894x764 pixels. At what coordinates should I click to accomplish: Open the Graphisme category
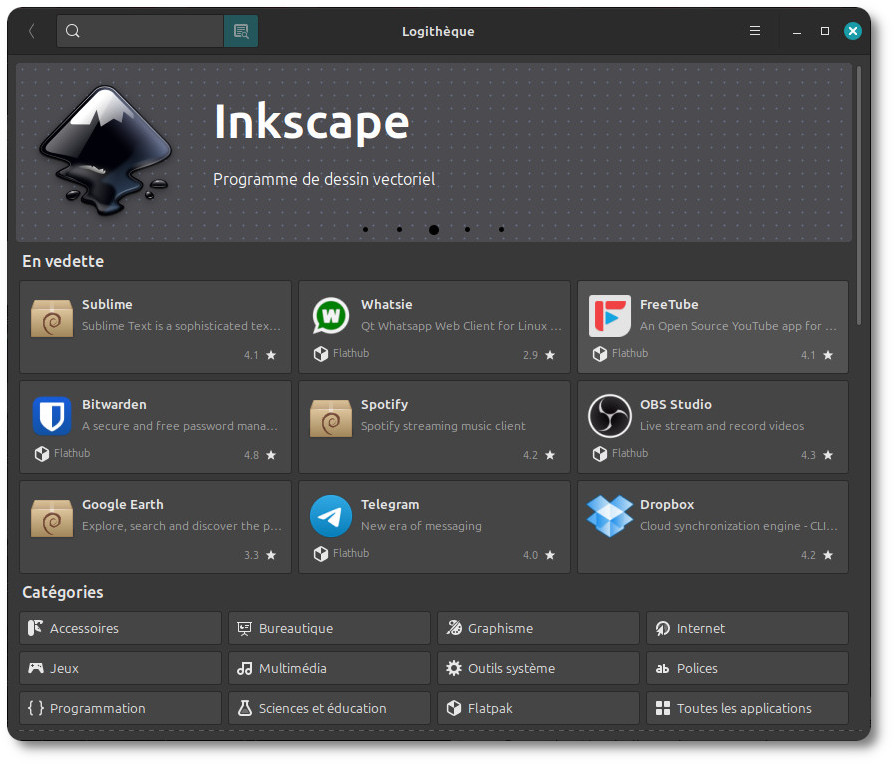coord(538,628)
